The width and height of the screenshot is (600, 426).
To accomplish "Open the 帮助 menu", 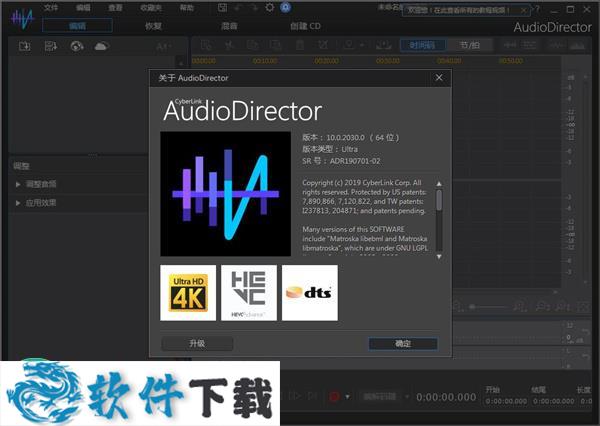I will [x=187, y=7].
